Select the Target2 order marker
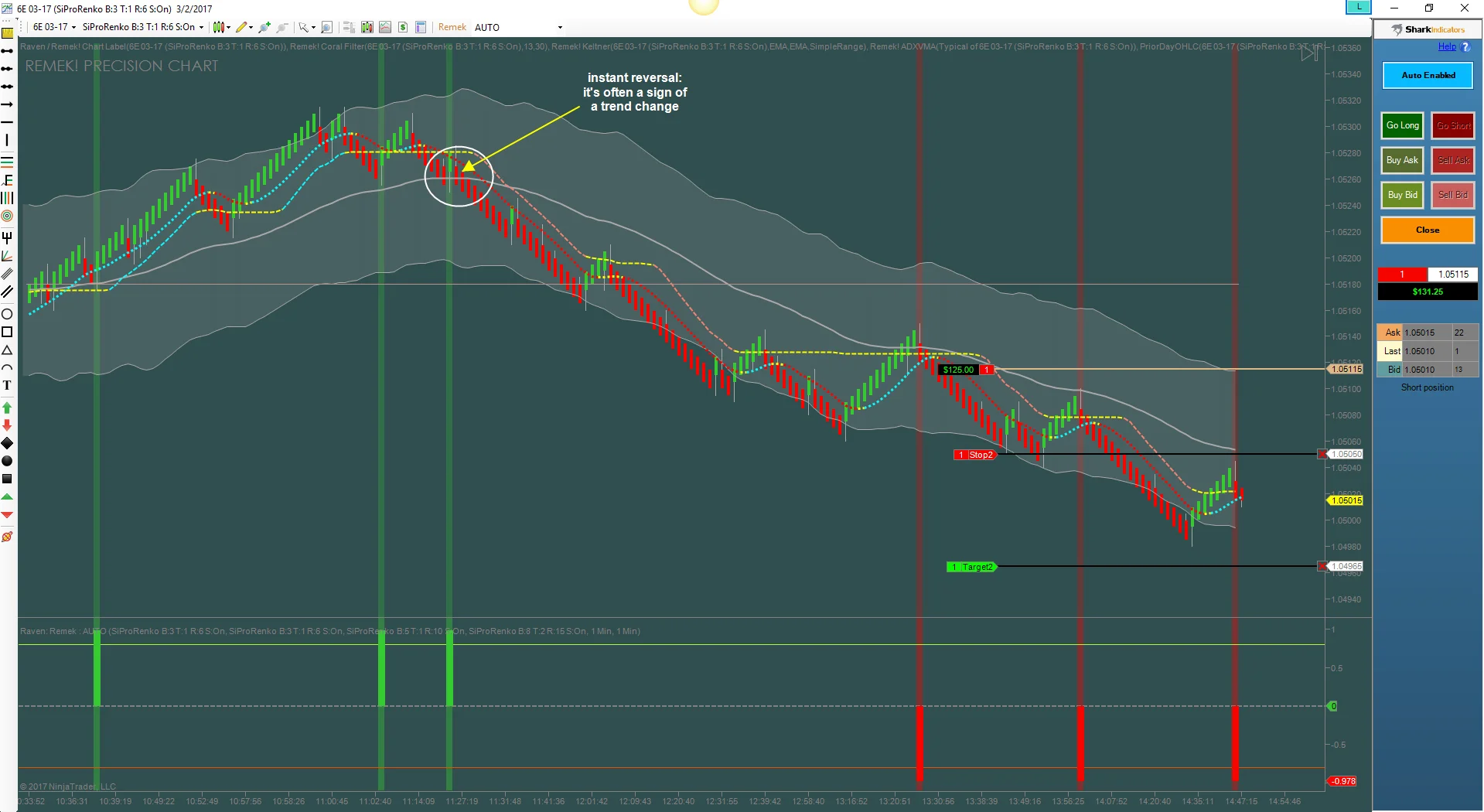This screenshot has width=1484, height=812. point(971,567)
